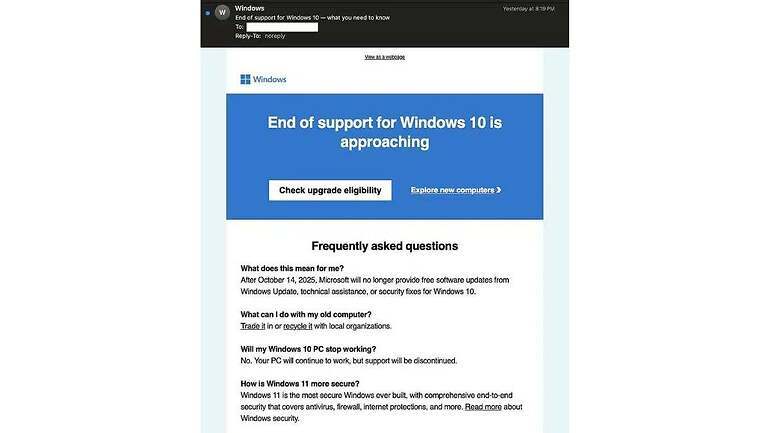This screenshot has width=770, height=433.
Task: Click the email subject line in header
Action: click(x=312, y=18)
